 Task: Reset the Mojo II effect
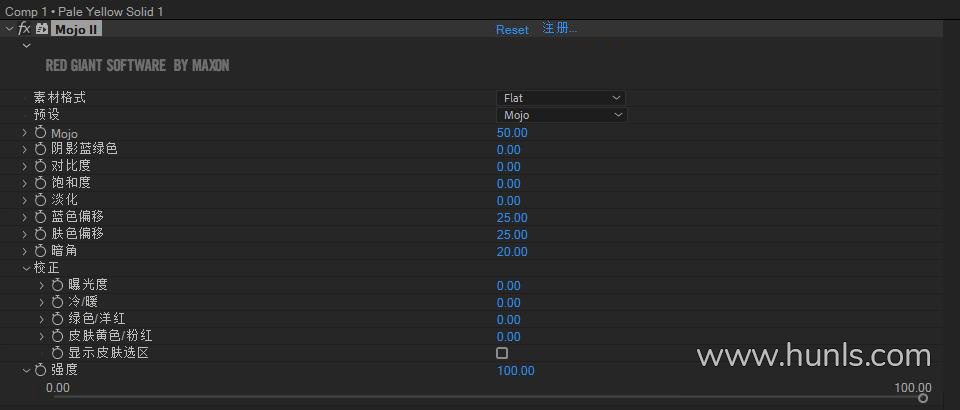pos(512,30)
